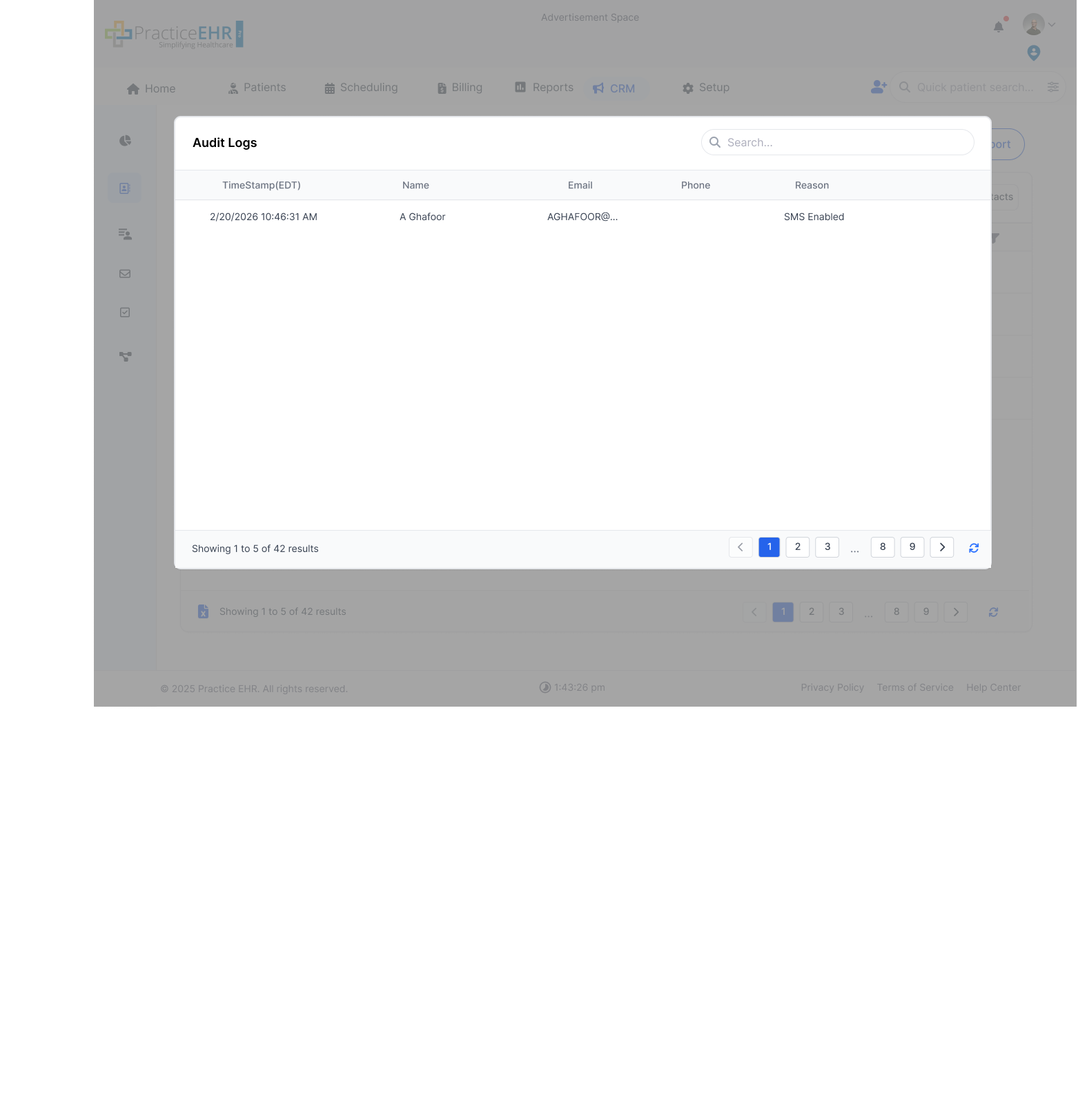Click next page arrow in background table

pos(956,611)
